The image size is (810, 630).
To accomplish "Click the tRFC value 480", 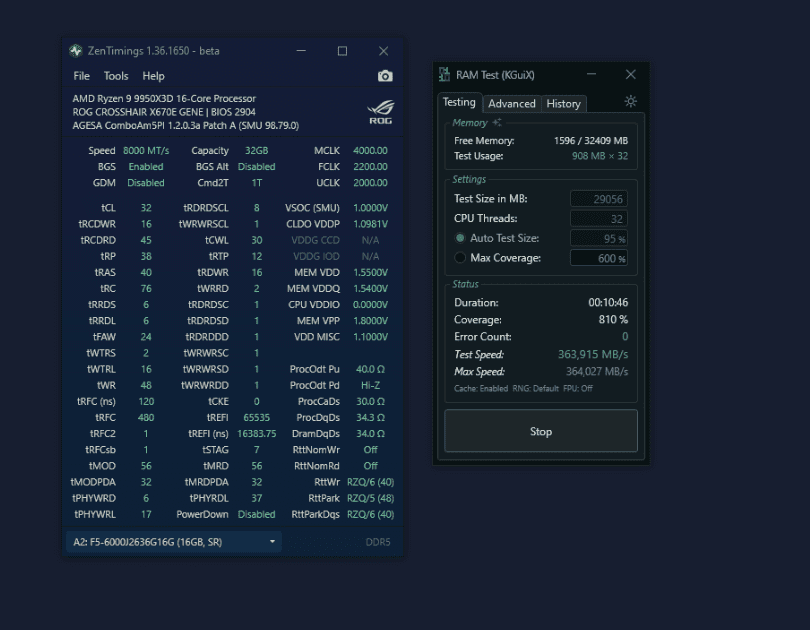I will 146,417.
